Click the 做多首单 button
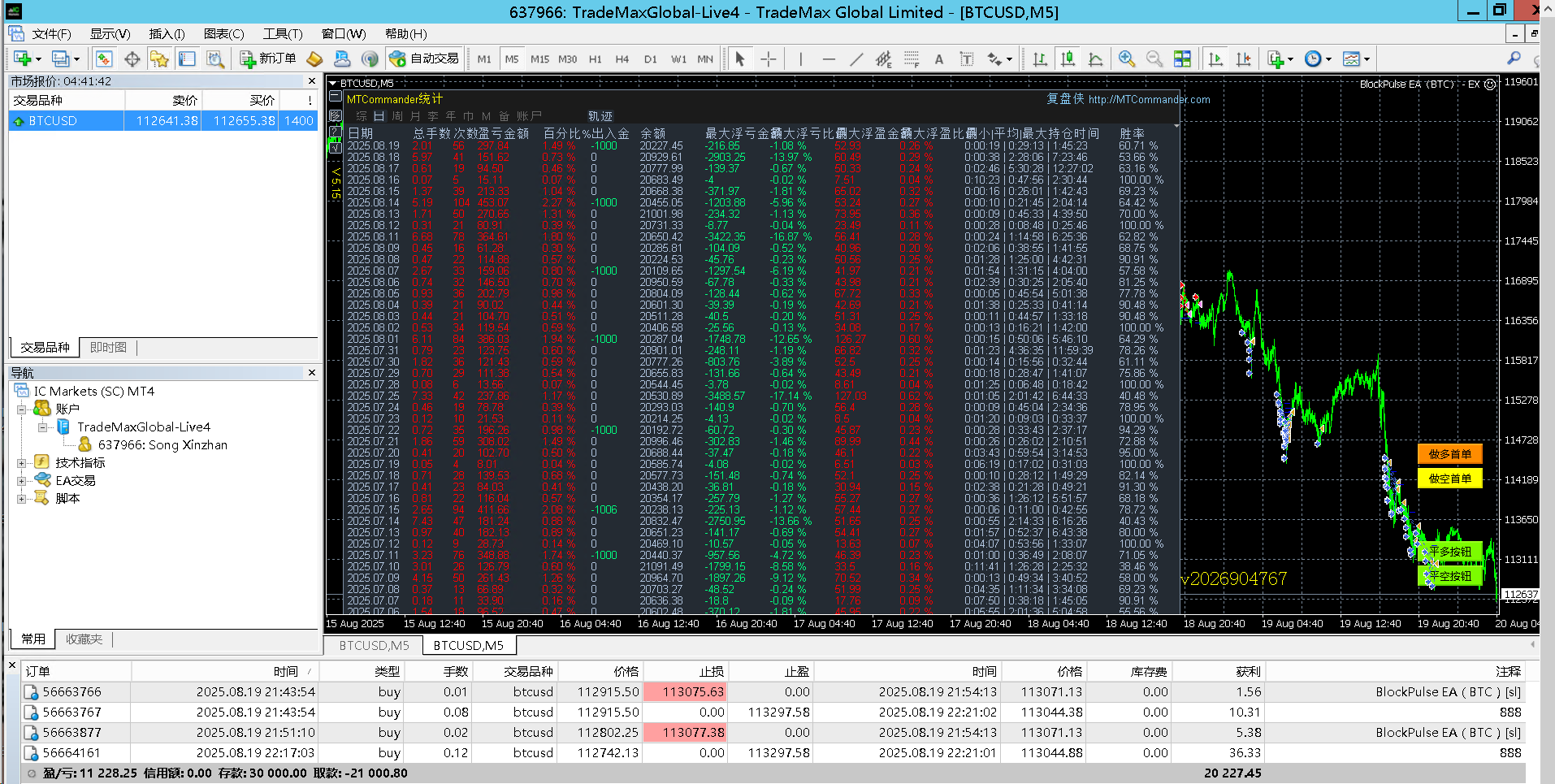 (x=1450, y=454)
